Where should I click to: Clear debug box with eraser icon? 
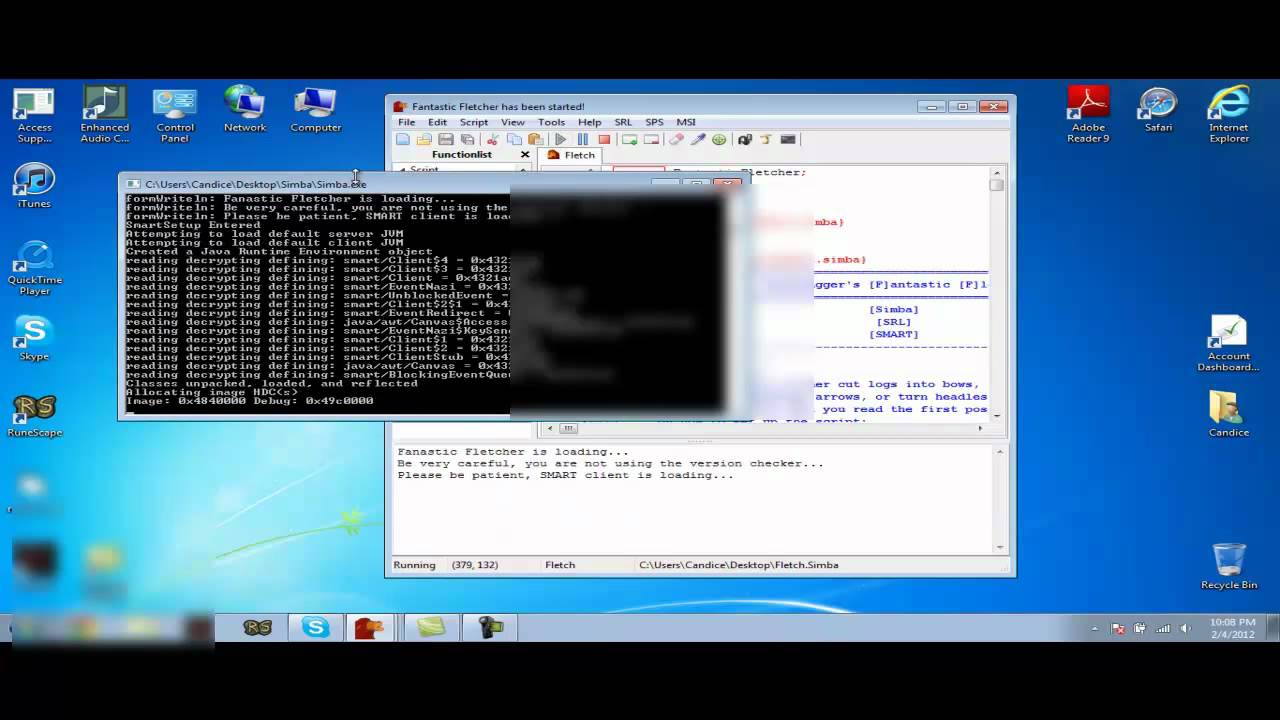pyautogui.click(x=676, y=140)
